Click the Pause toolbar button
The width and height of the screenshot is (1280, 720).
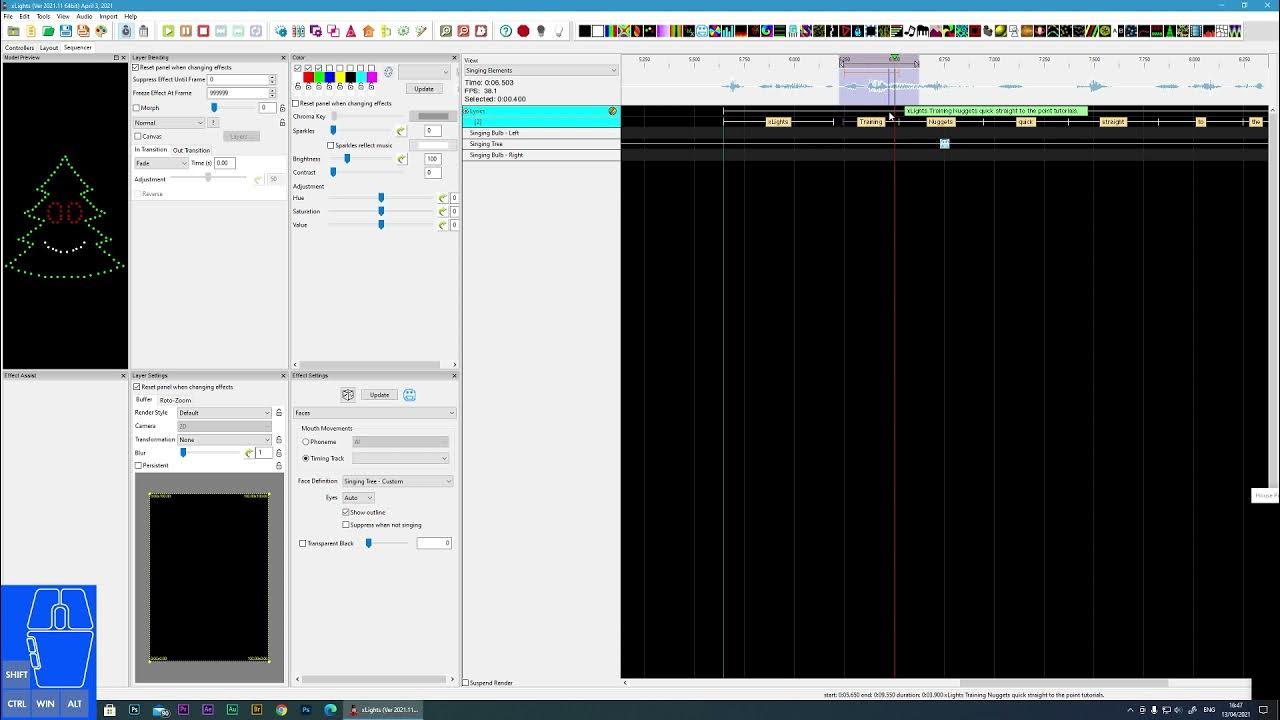click(x=186, y=31)
